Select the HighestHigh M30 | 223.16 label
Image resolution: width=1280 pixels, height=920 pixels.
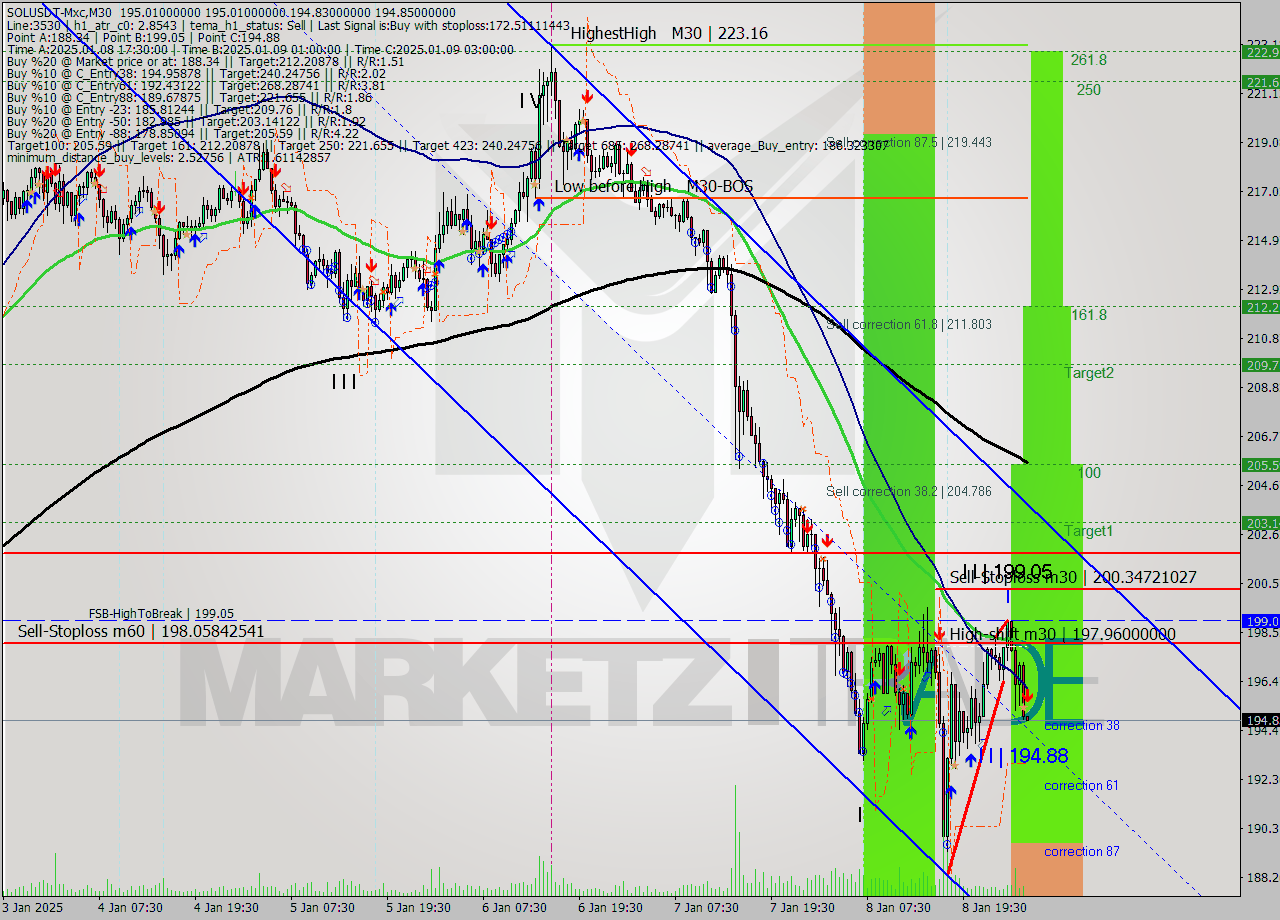669,33
